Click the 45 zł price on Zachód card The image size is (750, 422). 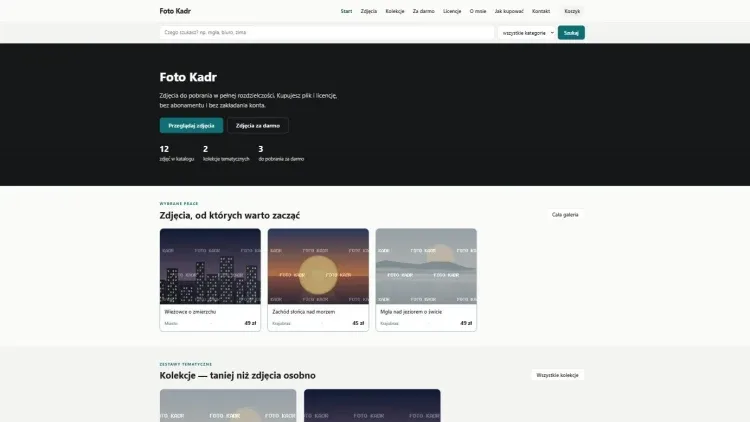(358, 323)
